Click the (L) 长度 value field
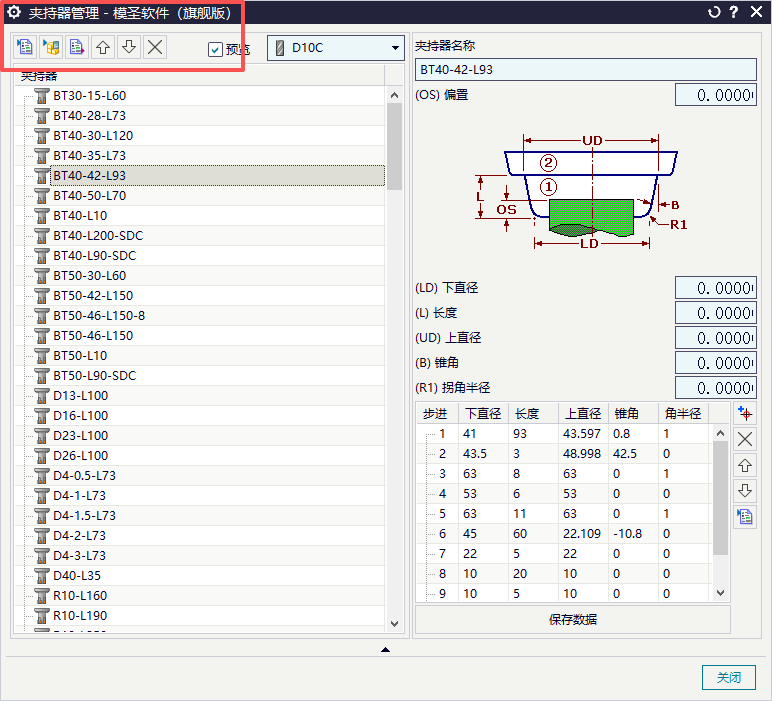Screen dimensions: 772x701 [715, 313]
